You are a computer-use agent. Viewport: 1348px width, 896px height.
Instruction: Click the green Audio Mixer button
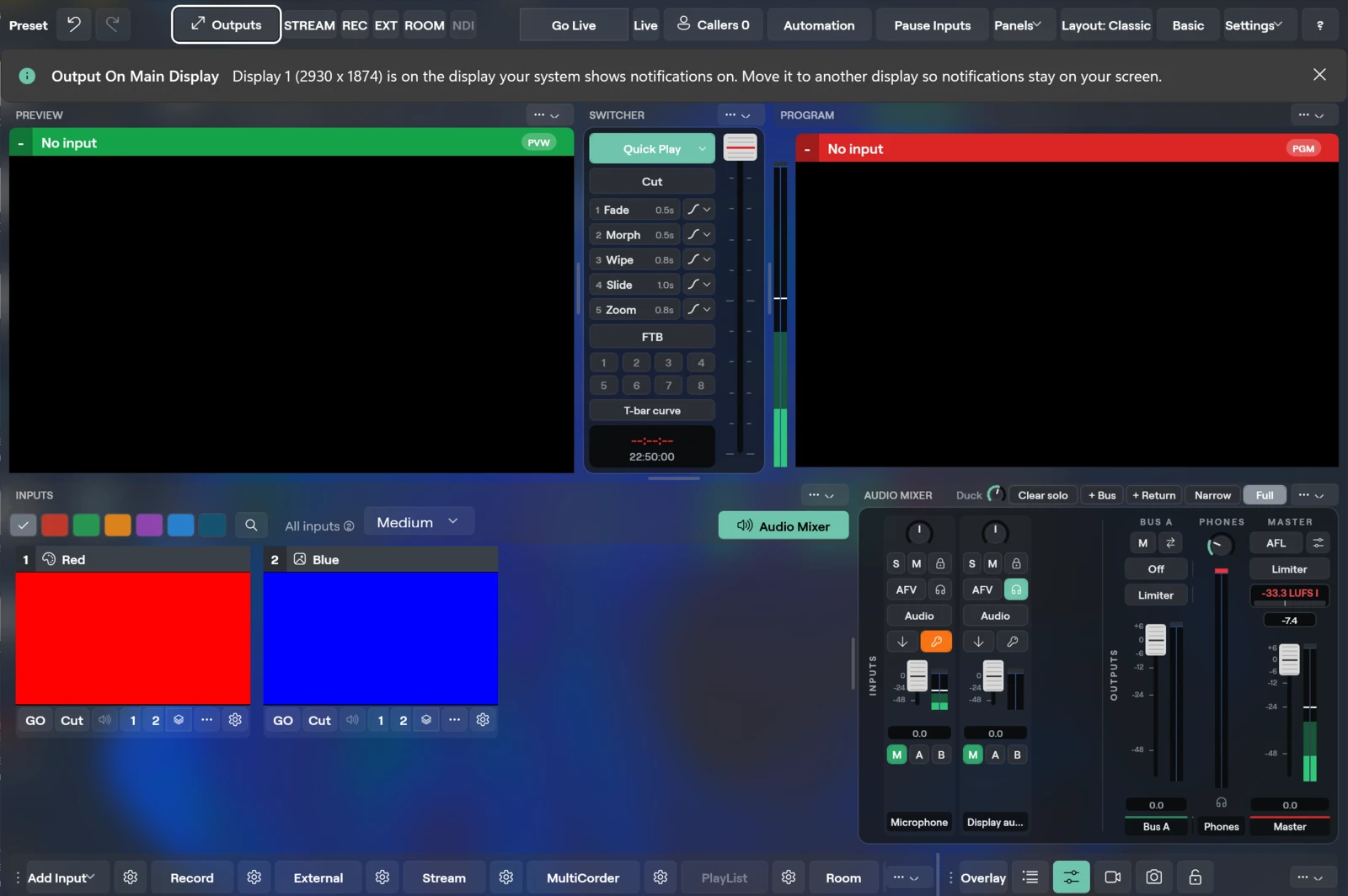784,525
